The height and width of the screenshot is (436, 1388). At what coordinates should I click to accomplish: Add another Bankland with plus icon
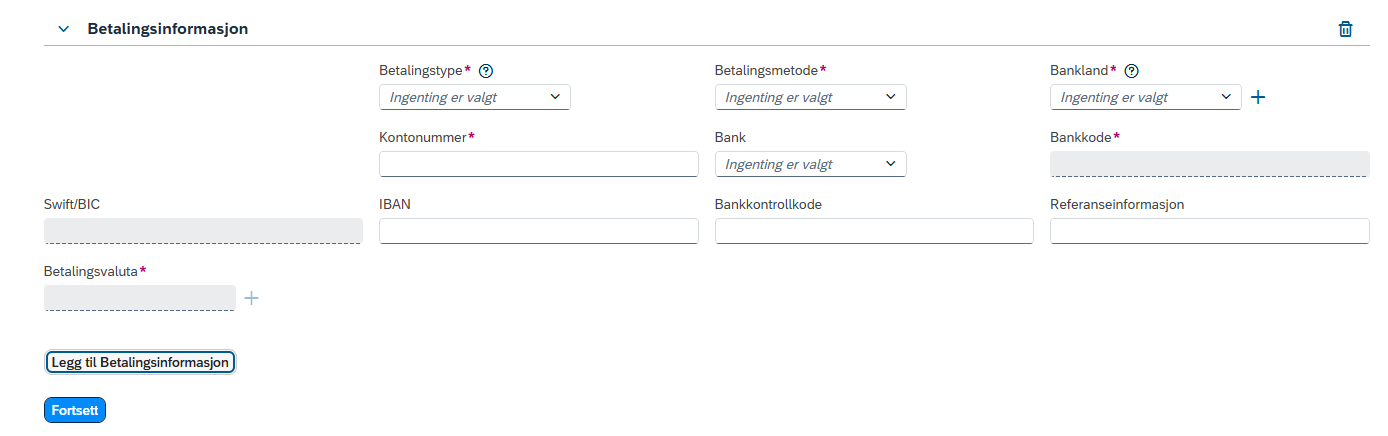[x=1258, y=97]
